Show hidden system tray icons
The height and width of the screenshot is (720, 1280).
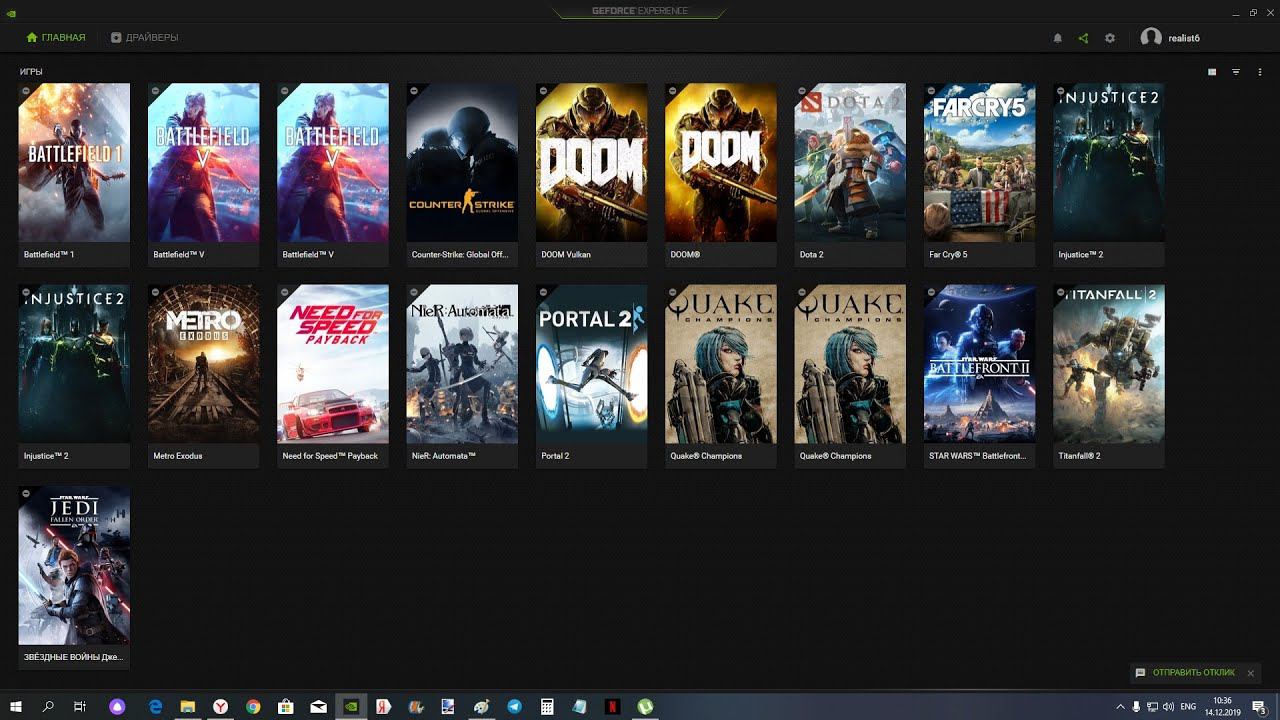tap(1120, 706)
